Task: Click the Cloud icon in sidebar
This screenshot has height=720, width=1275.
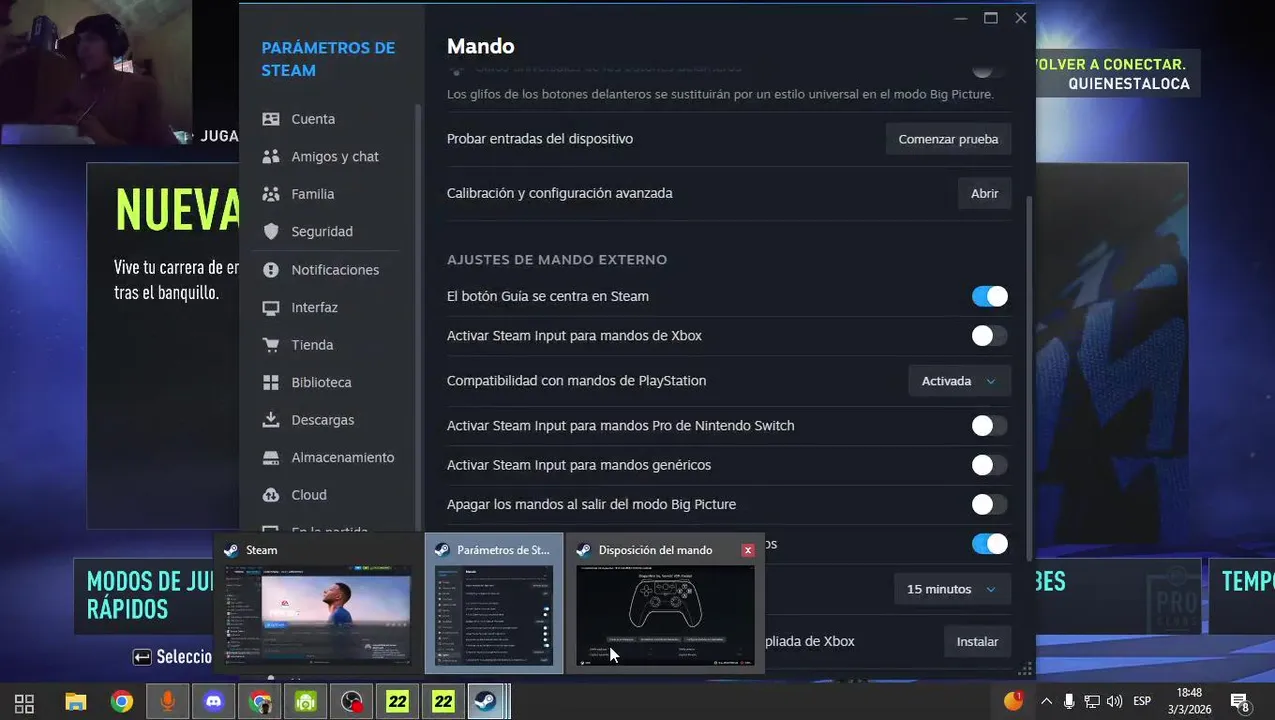Action: [271, 495]
